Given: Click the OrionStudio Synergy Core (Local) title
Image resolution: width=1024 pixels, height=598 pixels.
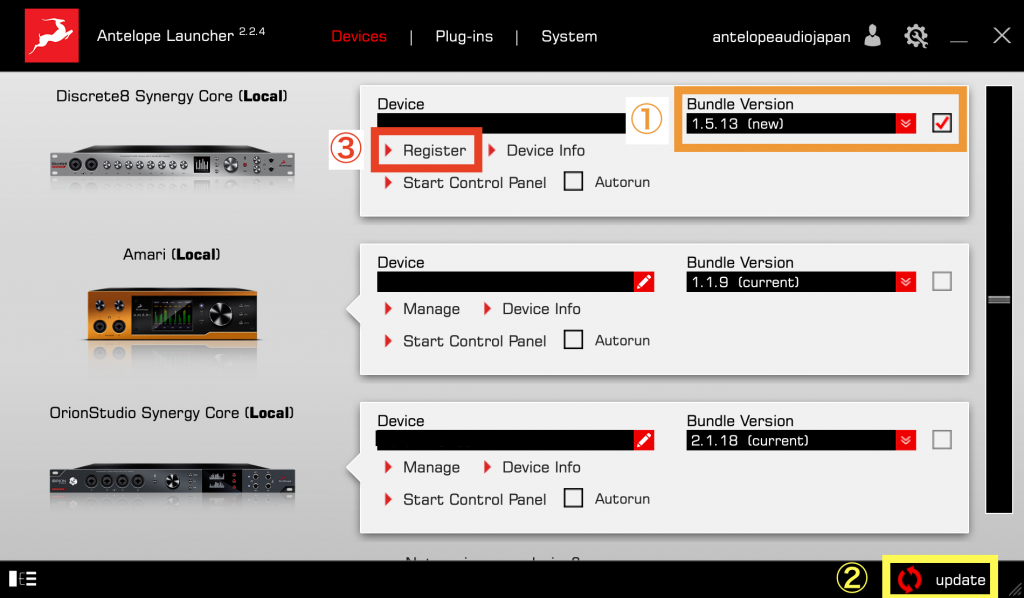Looking at the screenshot, I should (x=172, y=413).
